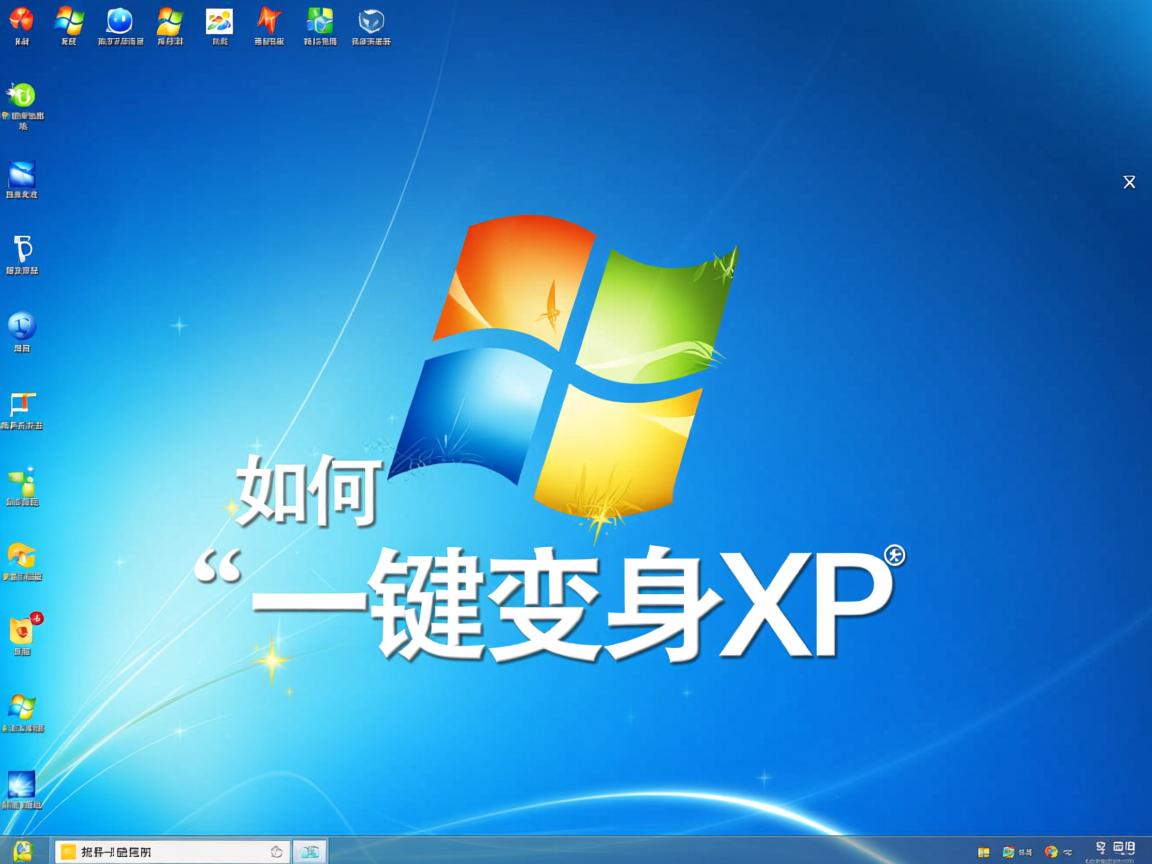Open the green recycle-style icon on the left
Image resolution: width=1152 pixels, height=864 pixels.
click(22, 95)
